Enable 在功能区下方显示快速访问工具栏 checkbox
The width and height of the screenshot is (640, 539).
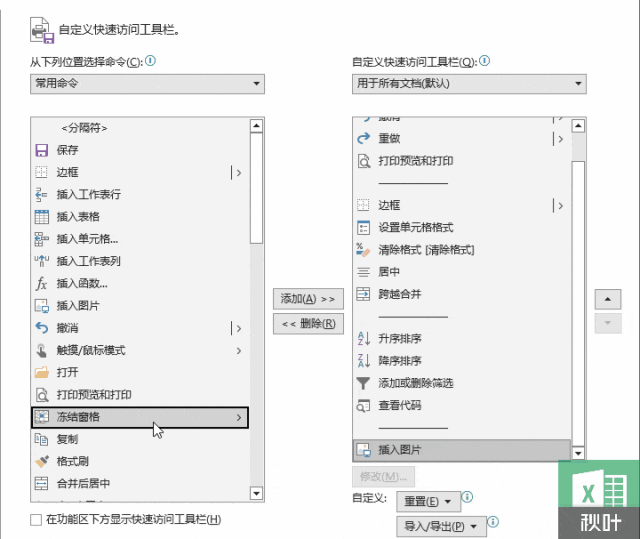[x=36, y=520]
